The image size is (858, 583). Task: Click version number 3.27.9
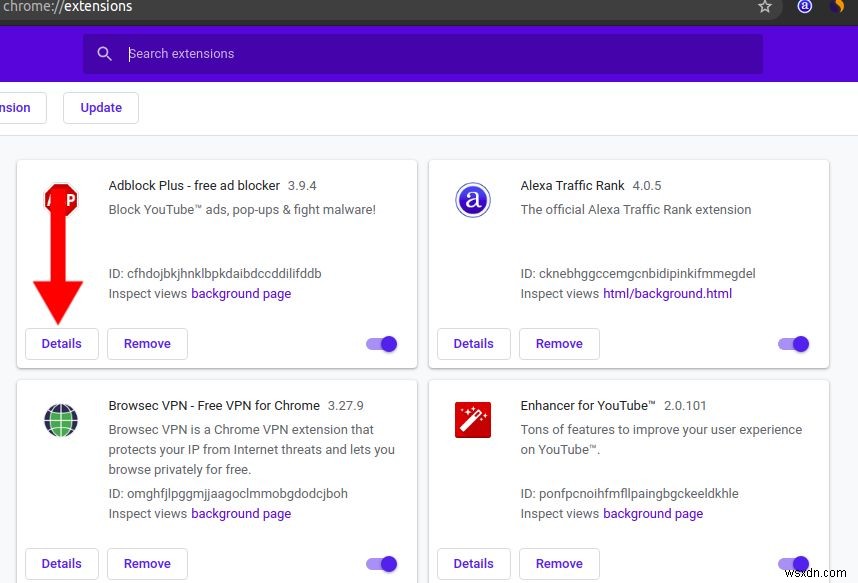tap(346, 406)
